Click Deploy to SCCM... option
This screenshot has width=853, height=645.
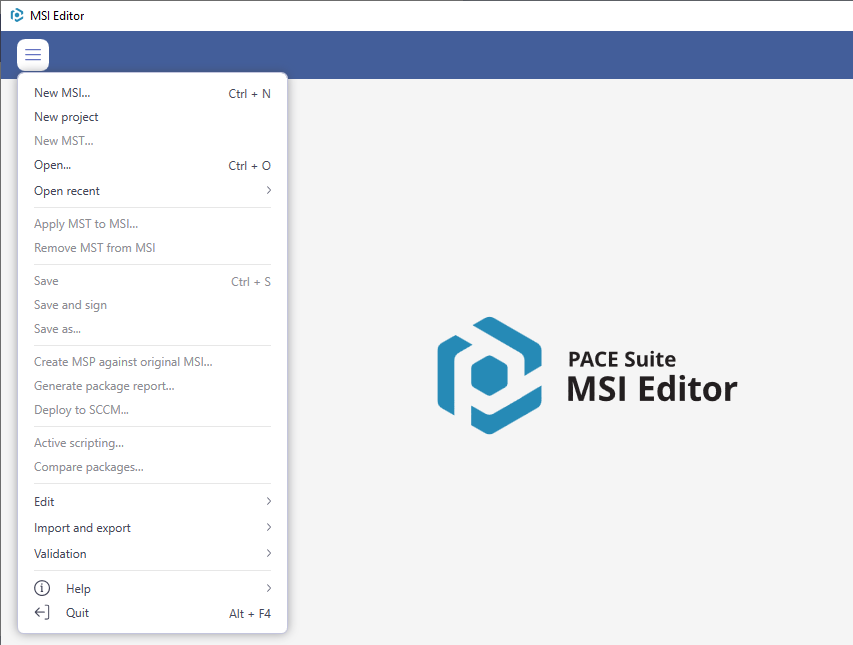(x=152, y=410)
